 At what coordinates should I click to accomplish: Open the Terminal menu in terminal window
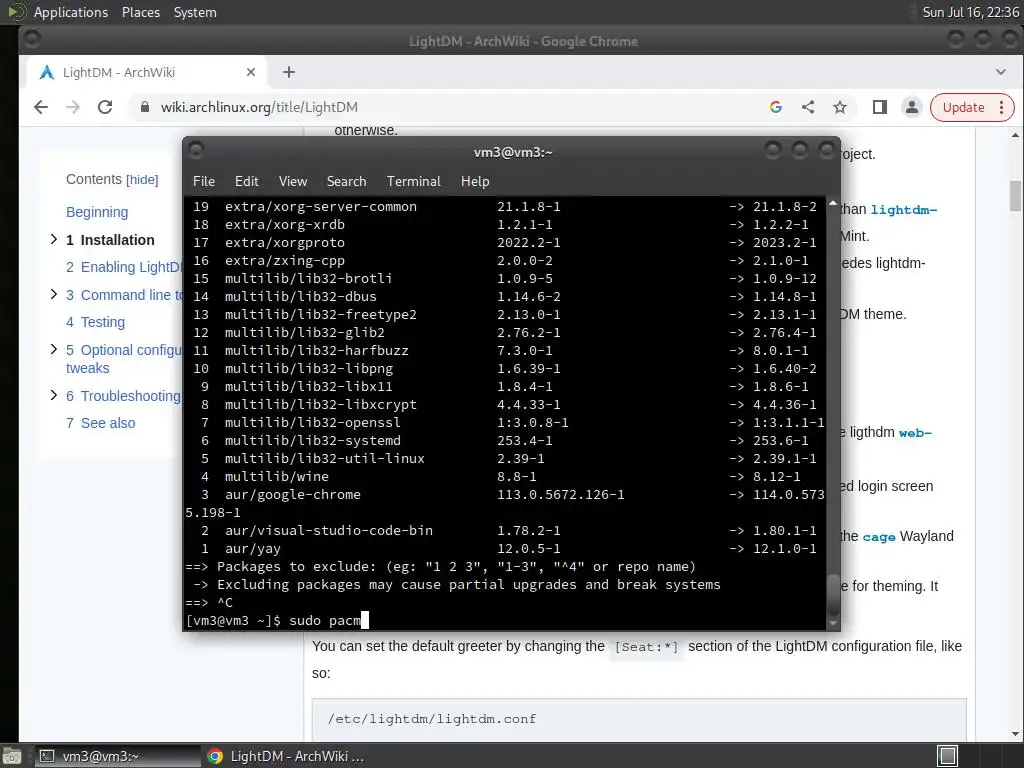coord(413,182)
